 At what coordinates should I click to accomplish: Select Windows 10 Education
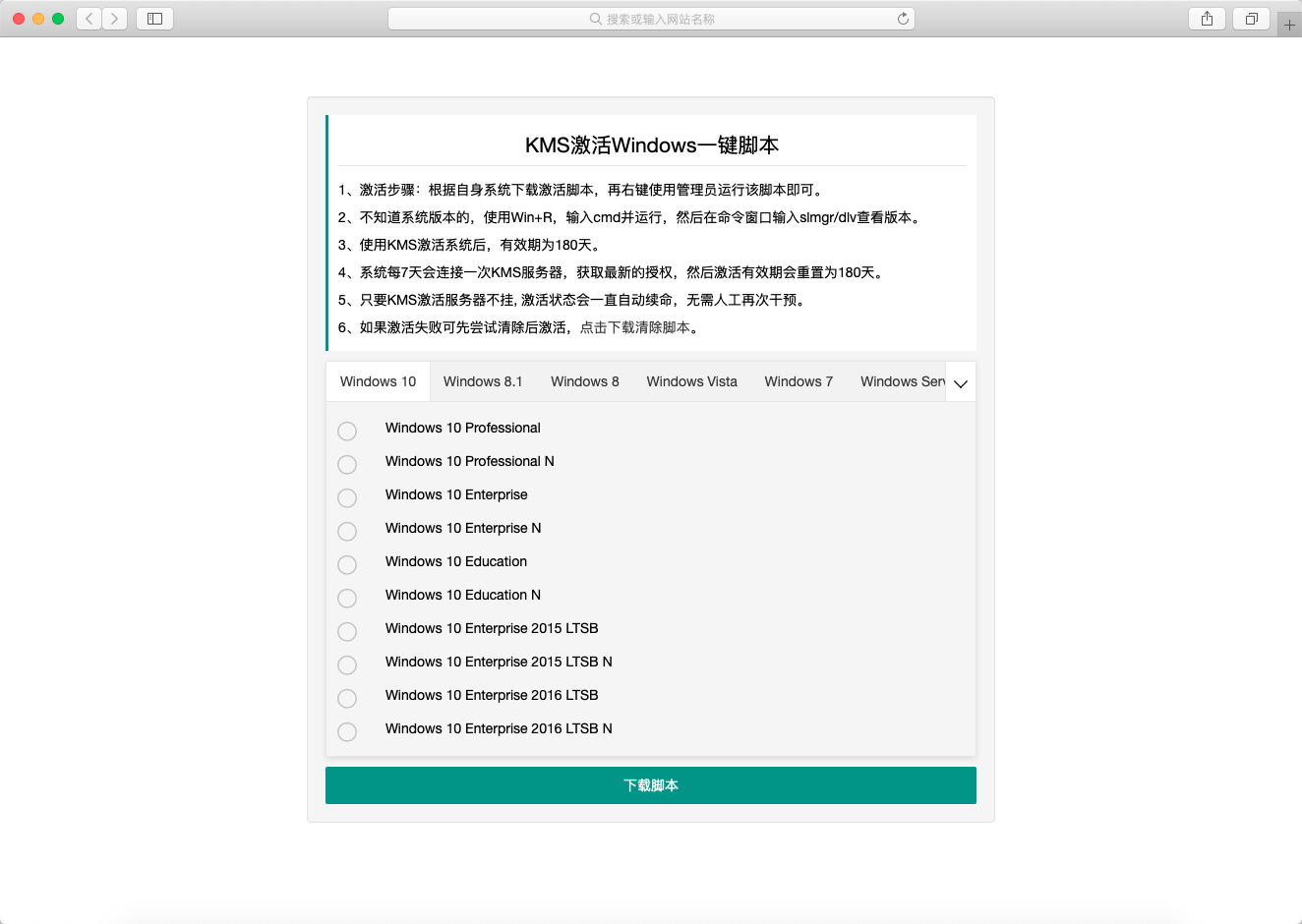point(346,564)
